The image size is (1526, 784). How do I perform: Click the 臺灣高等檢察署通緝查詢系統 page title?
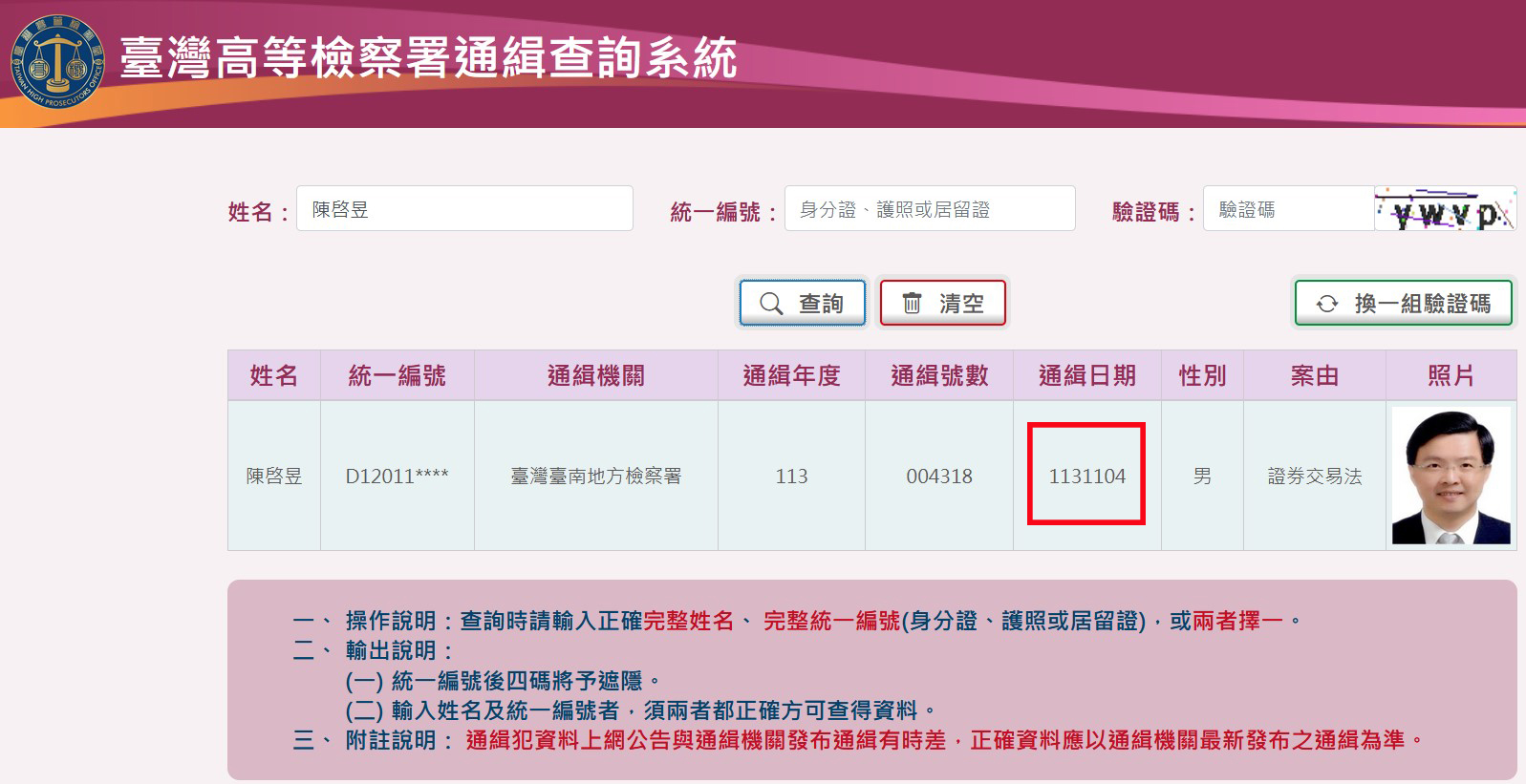tap(428, 59)
